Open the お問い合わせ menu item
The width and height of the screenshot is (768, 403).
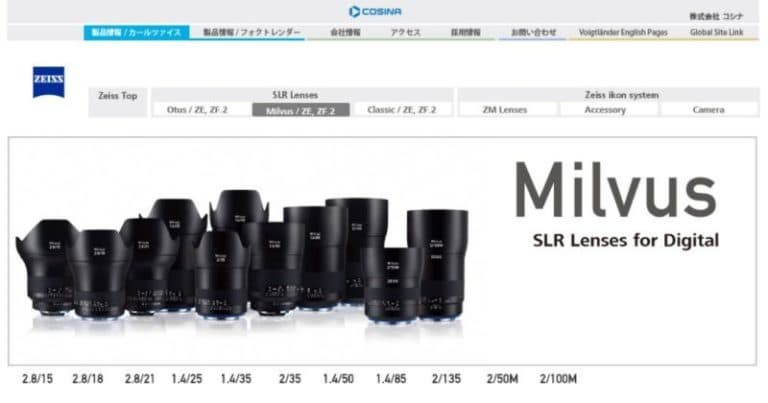(533, 32)
